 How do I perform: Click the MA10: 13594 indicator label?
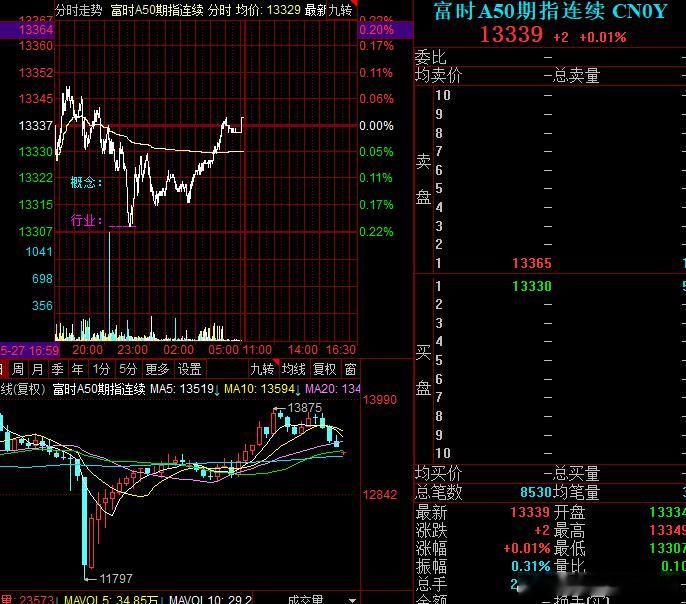259,388
